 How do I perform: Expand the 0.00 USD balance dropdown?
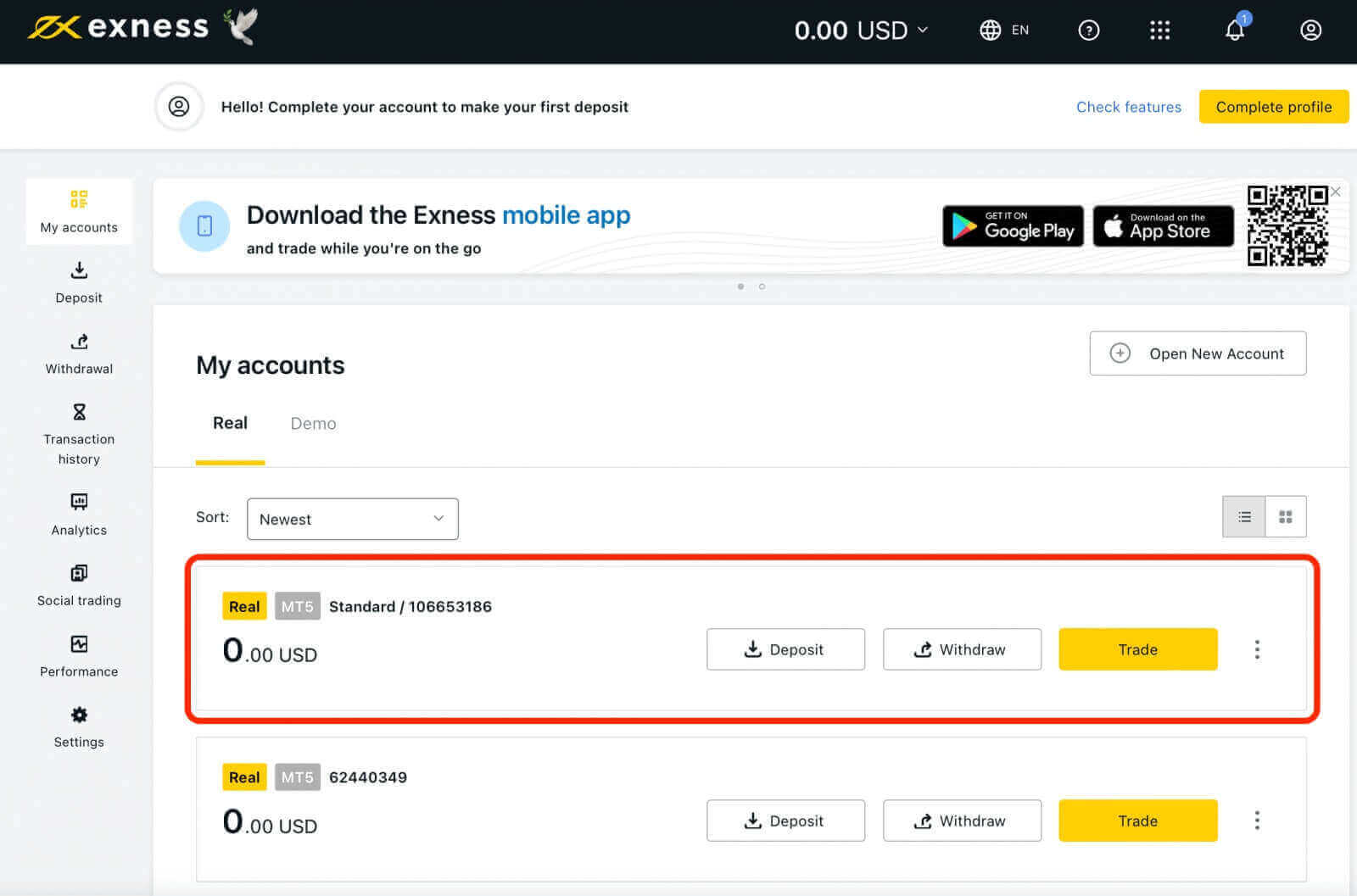tap(861, 31)
